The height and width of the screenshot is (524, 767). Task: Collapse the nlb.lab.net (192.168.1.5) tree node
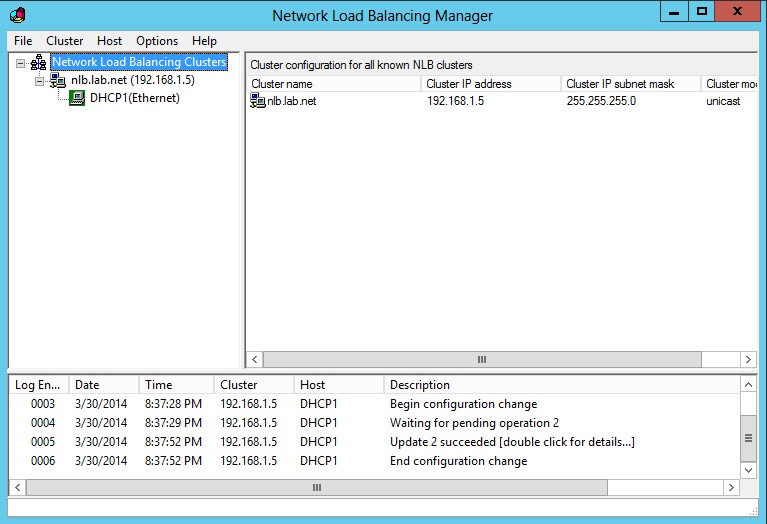pos(40,81)
